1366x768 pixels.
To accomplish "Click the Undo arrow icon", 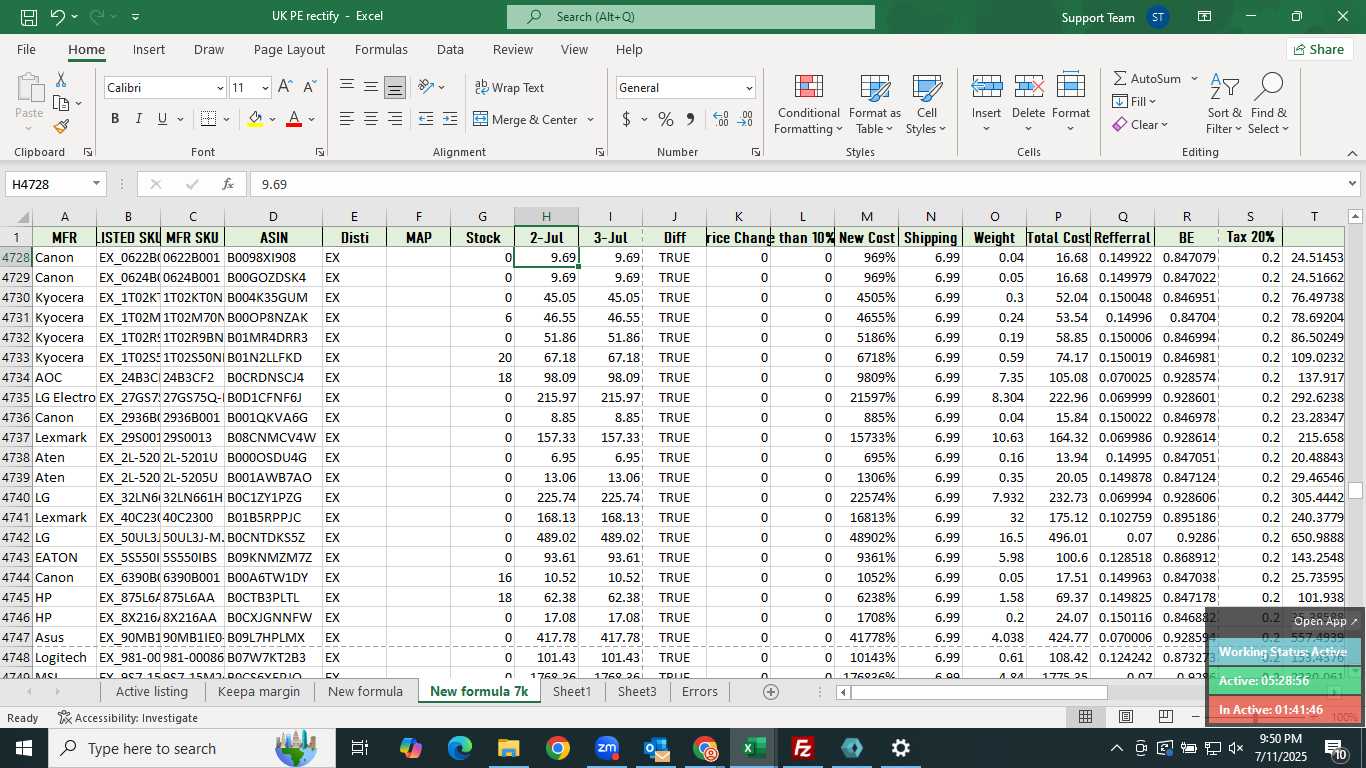I will 58,17.
